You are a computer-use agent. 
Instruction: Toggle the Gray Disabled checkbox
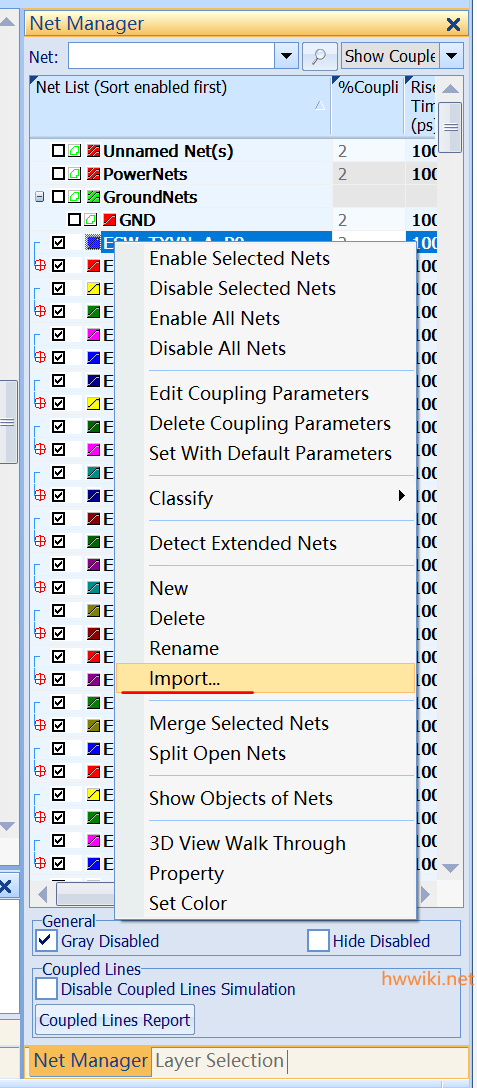[x=47, y=941]
